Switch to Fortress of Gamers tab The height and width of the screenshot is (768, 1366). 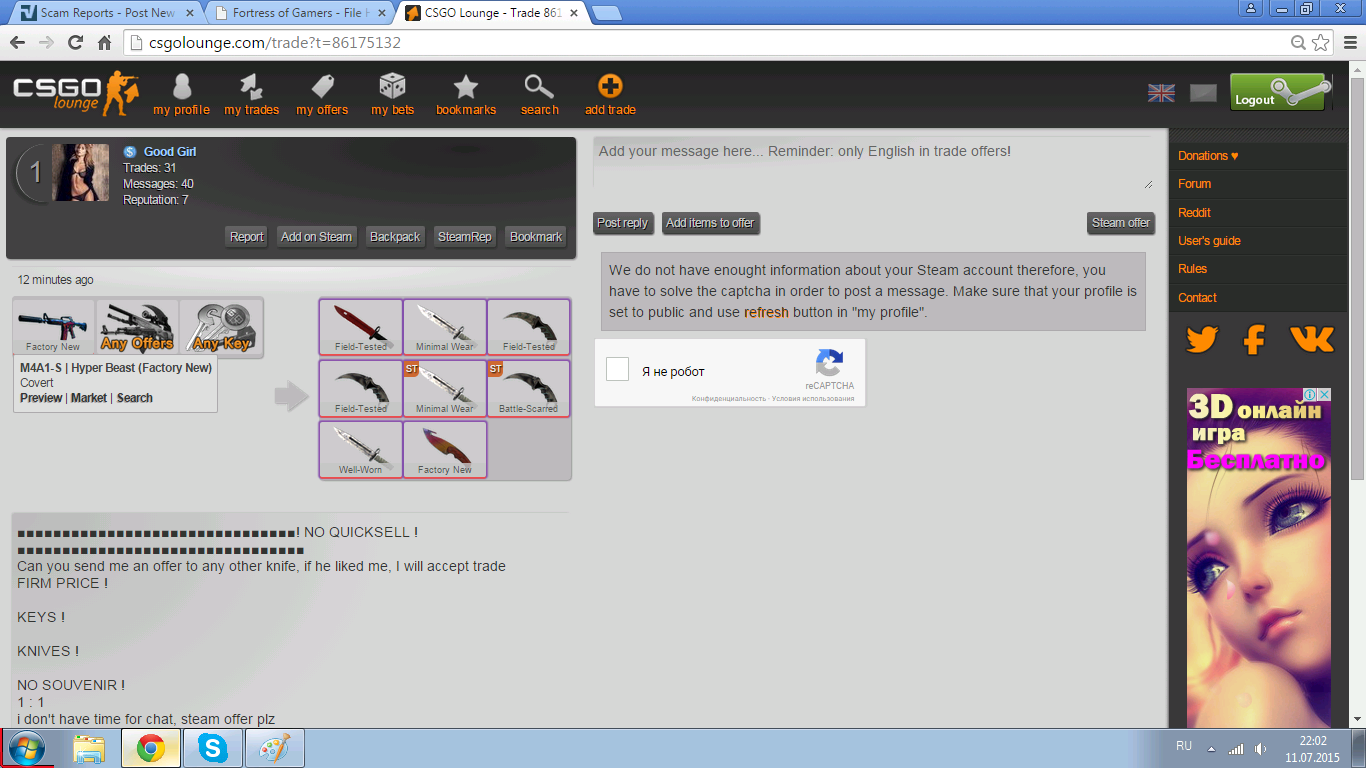click(296, 13)
